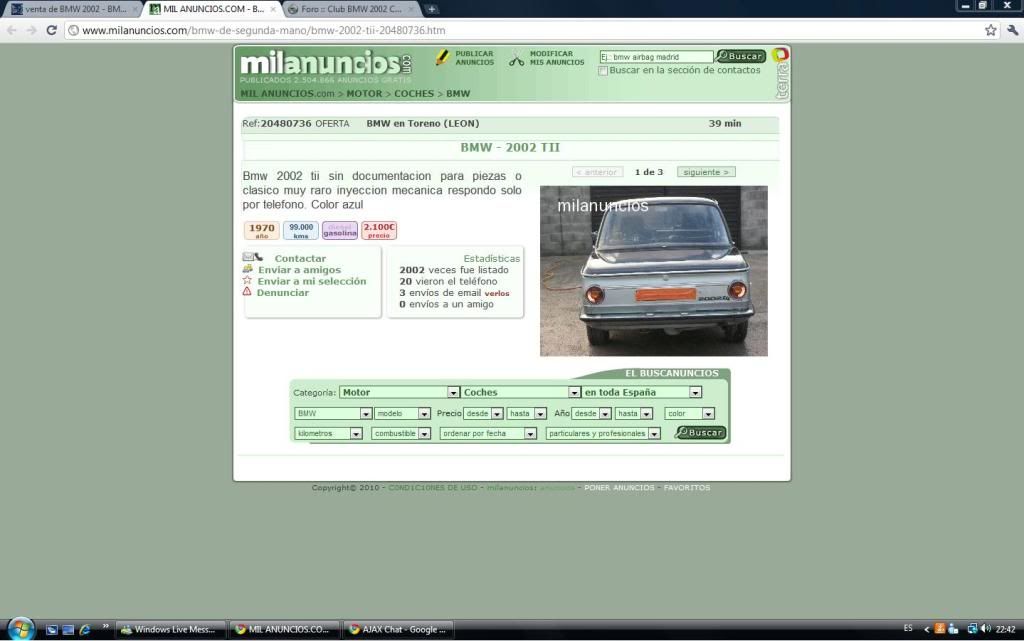Focus the top search input field
The width and height of the screenshot is (1024, 641).
656,57
